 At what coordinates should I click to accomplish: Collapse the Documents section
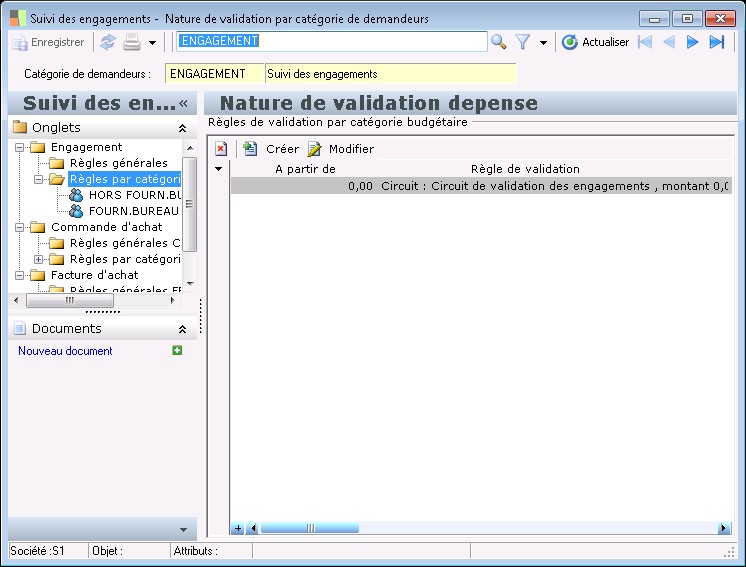pos(182,329)
